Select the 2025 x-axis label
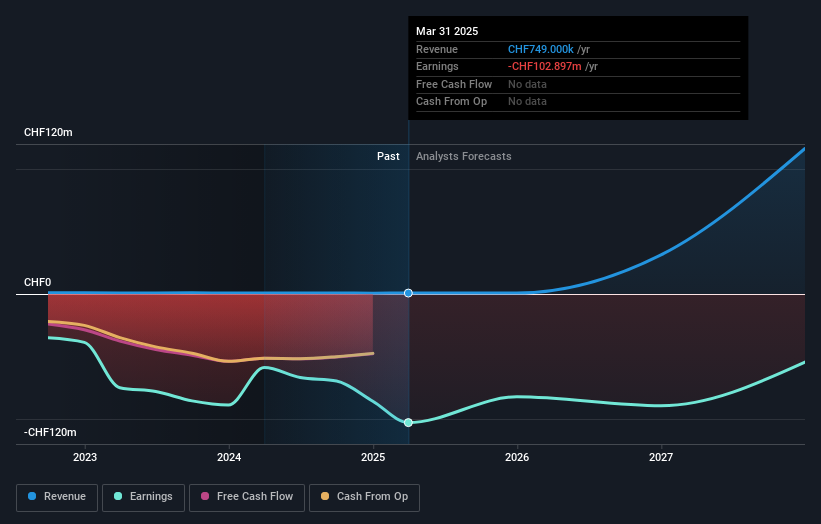This screenshot has width=821, height=524. click(373, 457)
